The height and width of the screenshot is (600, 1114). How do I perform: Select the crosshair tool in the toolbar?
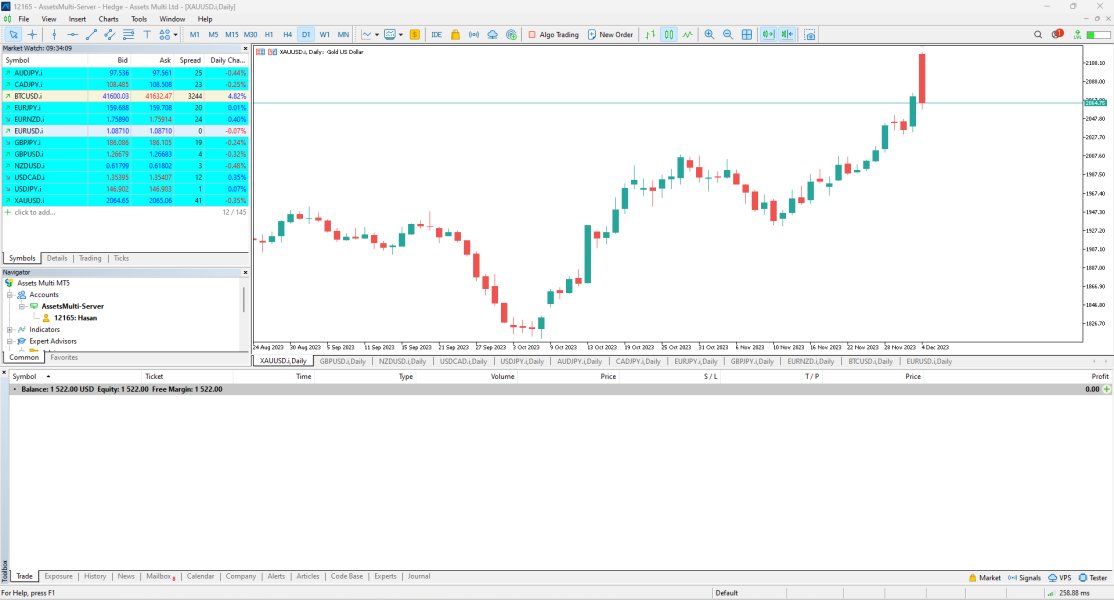[32, 34]
